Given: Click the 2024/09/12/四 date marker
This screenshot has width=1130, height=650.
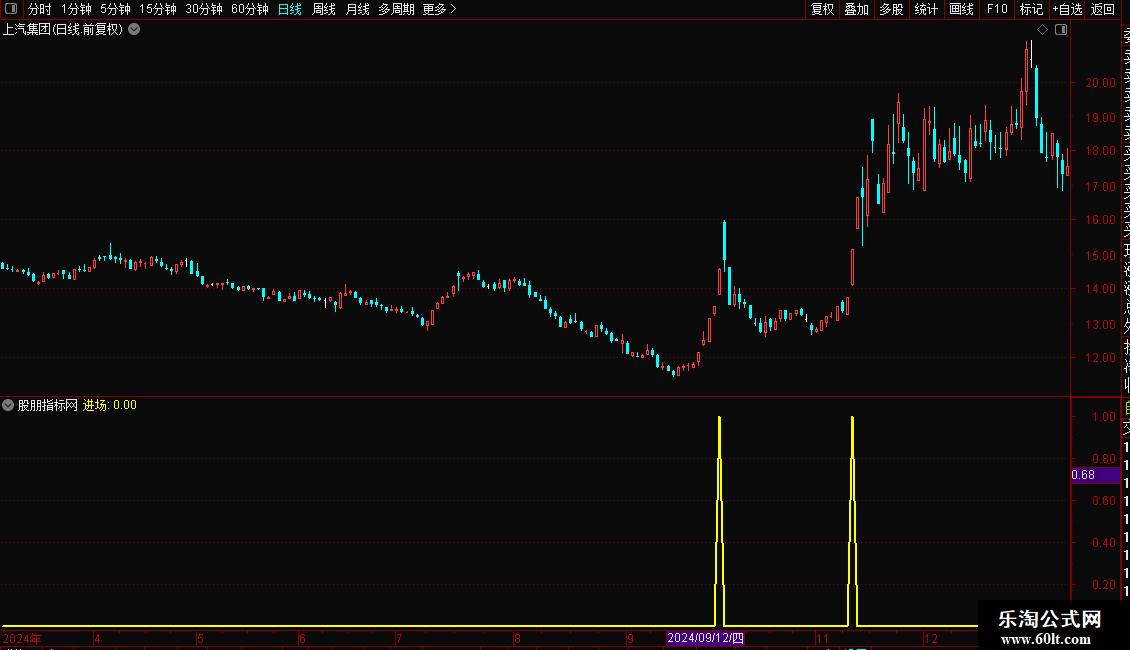Looking at the screenshot, I should [x=705, y=638].
